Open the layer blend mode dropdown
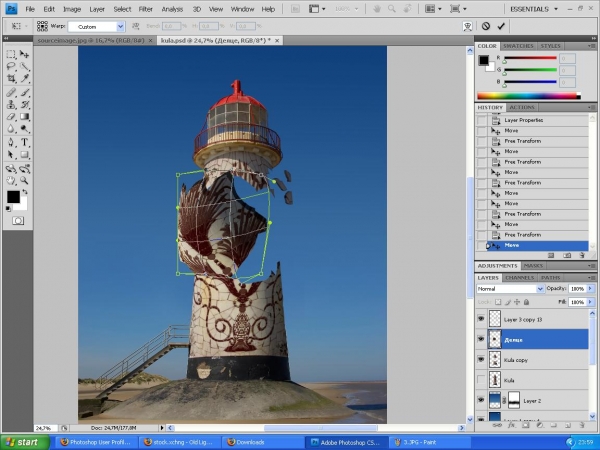 pyautogui.click(x=540, y=289)
